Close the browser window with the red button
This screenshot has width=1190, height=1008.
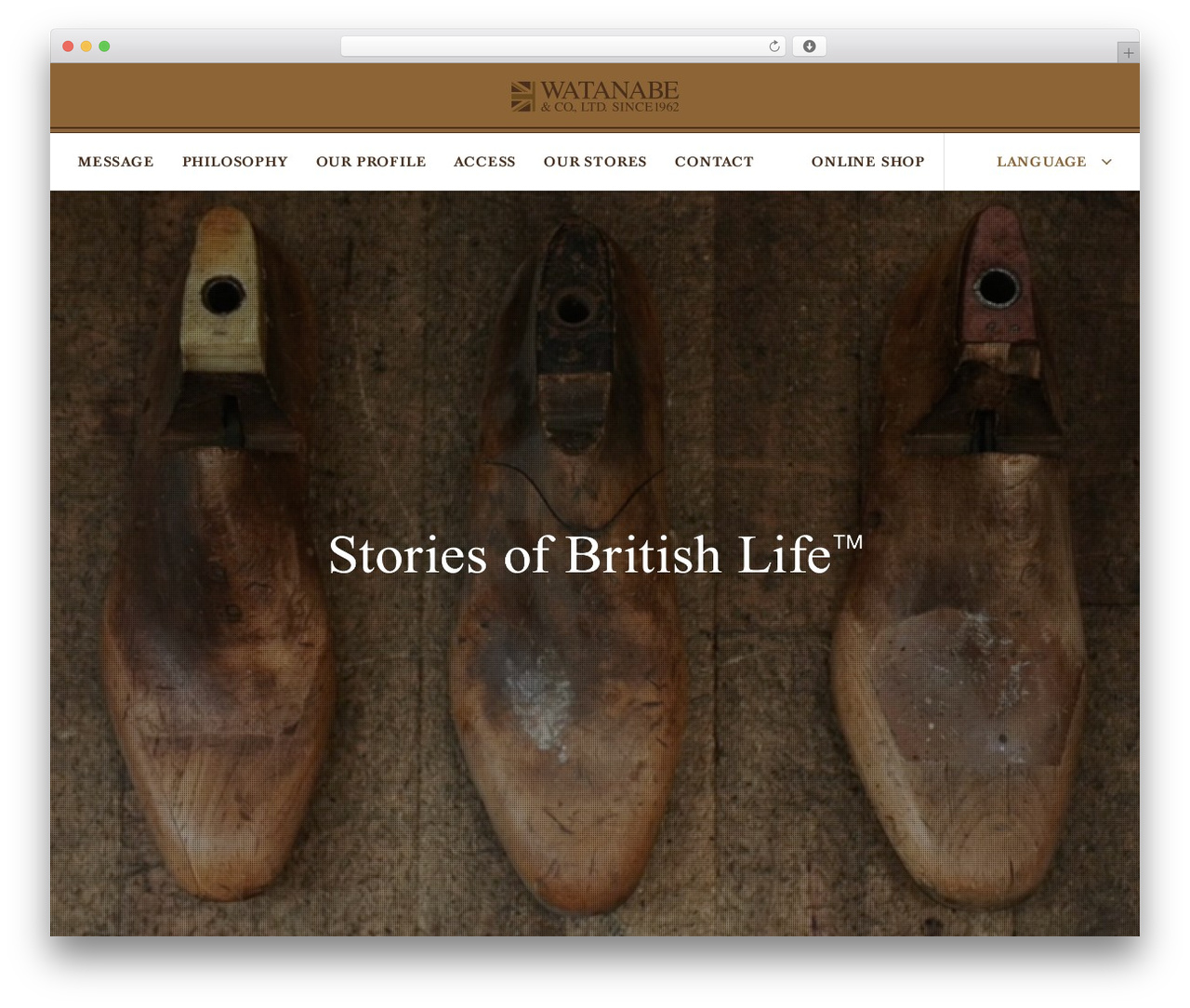[x=68, y=46]
